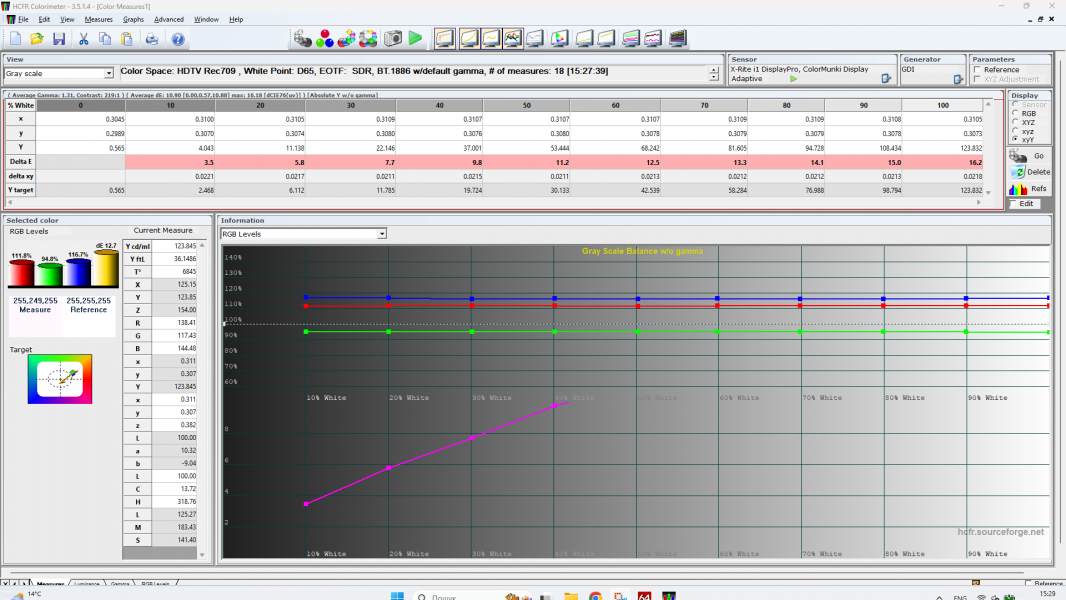The image size is (1066, 600).
Task: Click measures table horizontal scroll-right arrow
Action: (x=979, y=202)
